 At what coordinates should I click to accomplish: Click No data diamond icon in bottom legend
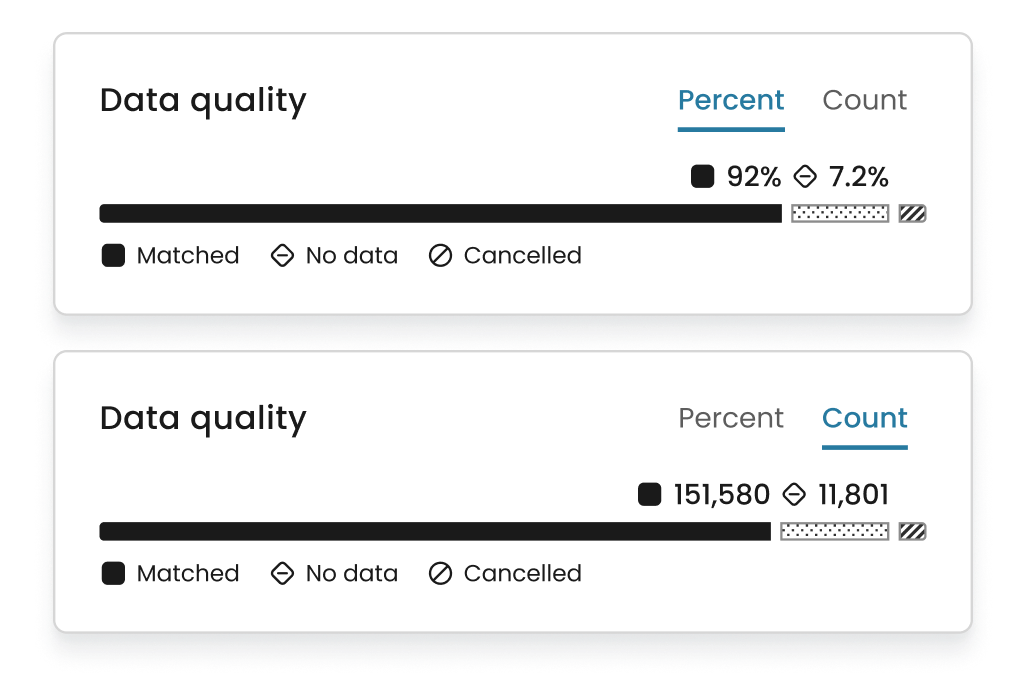[282, 573]
